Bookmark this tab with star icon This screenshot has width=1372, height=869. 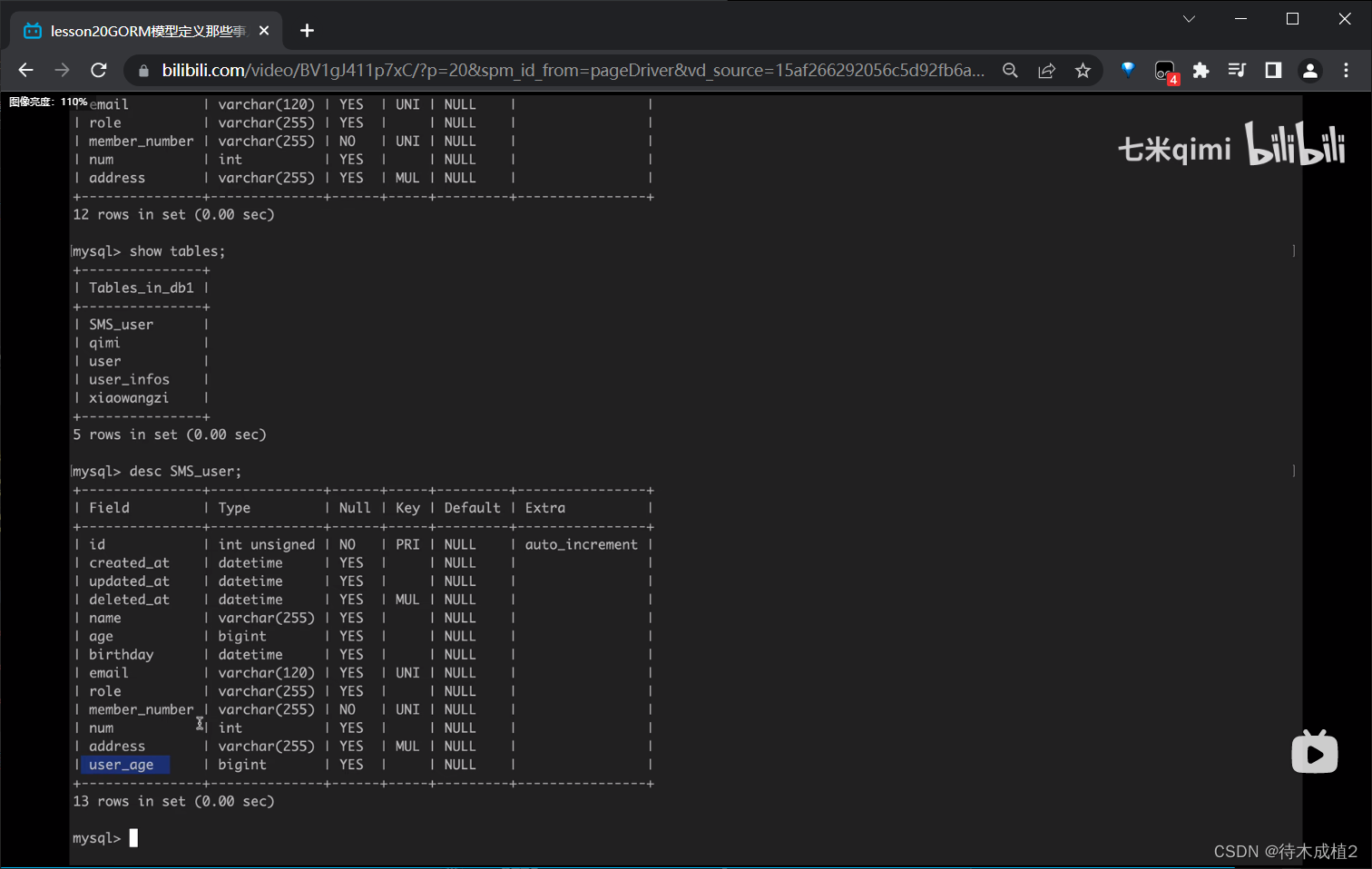coord(1083,70)
